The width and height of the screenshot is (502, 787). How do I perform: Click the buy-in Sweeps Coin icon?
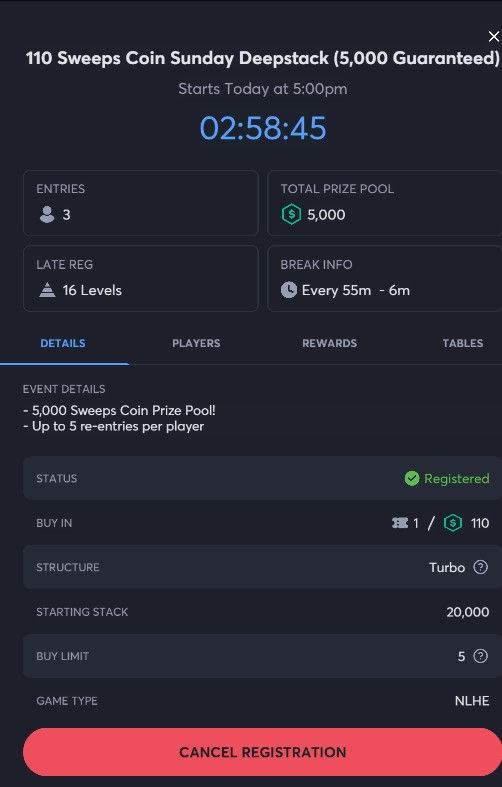click(453, 523)
